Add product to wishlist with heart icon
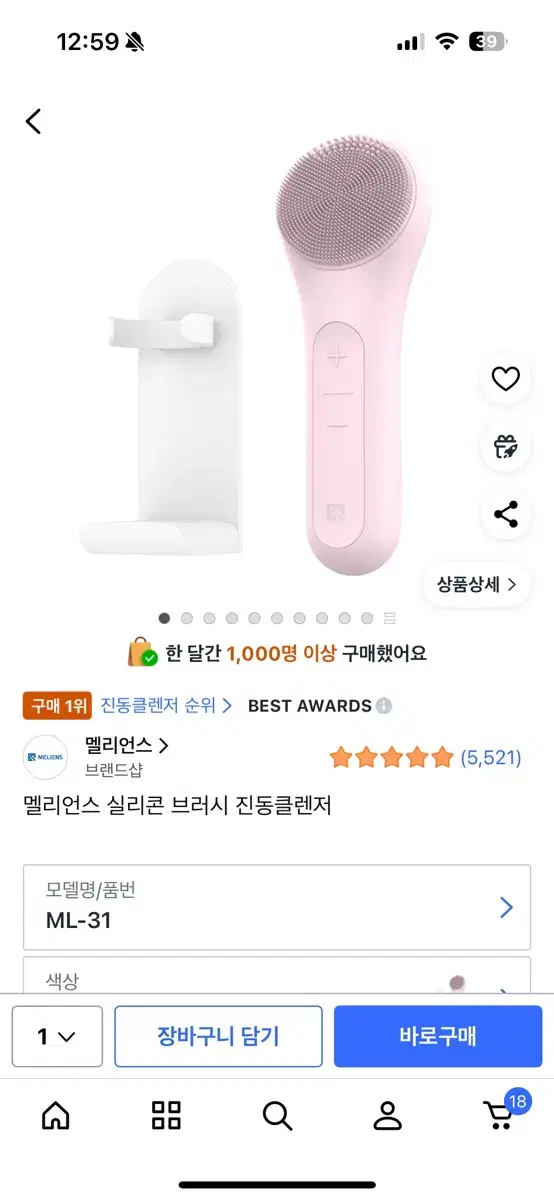The height and width of the screenshot is (1200, 554). pos(506,379)
